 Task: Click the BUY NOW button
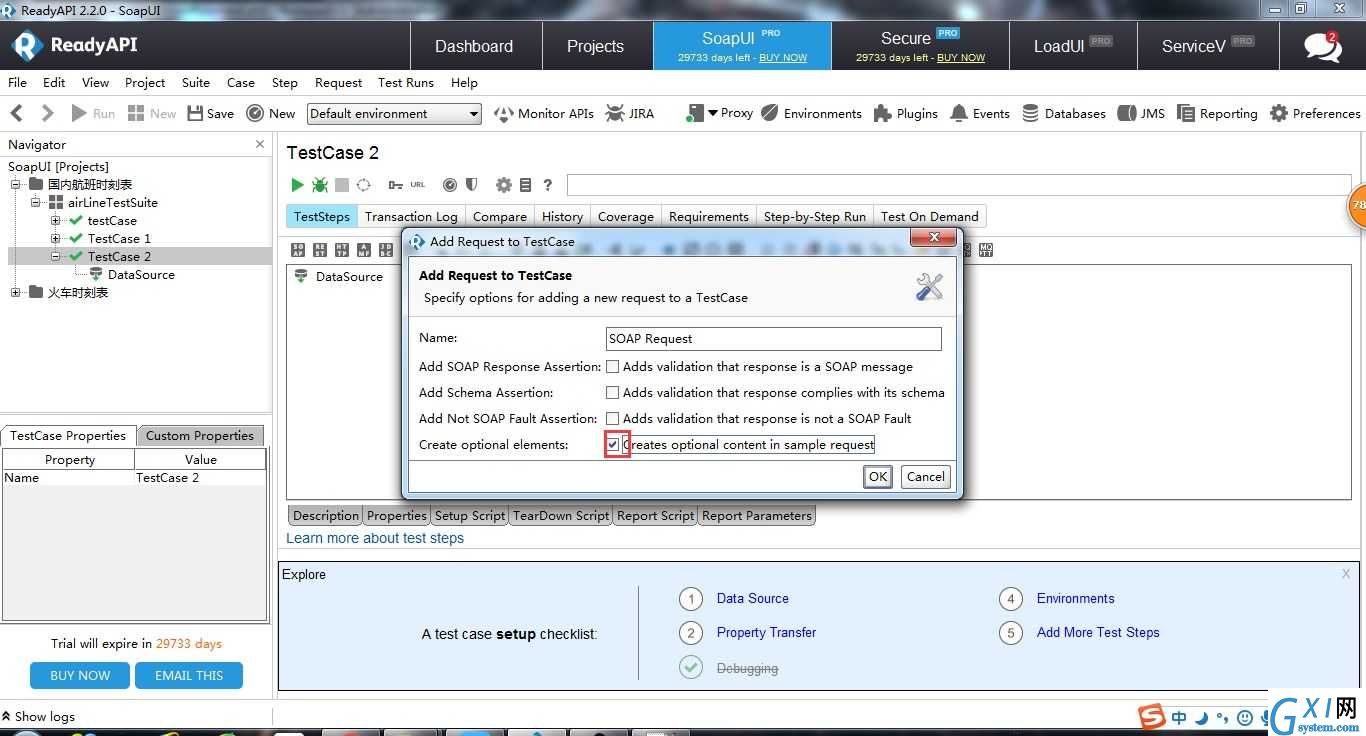click(80, 675)
